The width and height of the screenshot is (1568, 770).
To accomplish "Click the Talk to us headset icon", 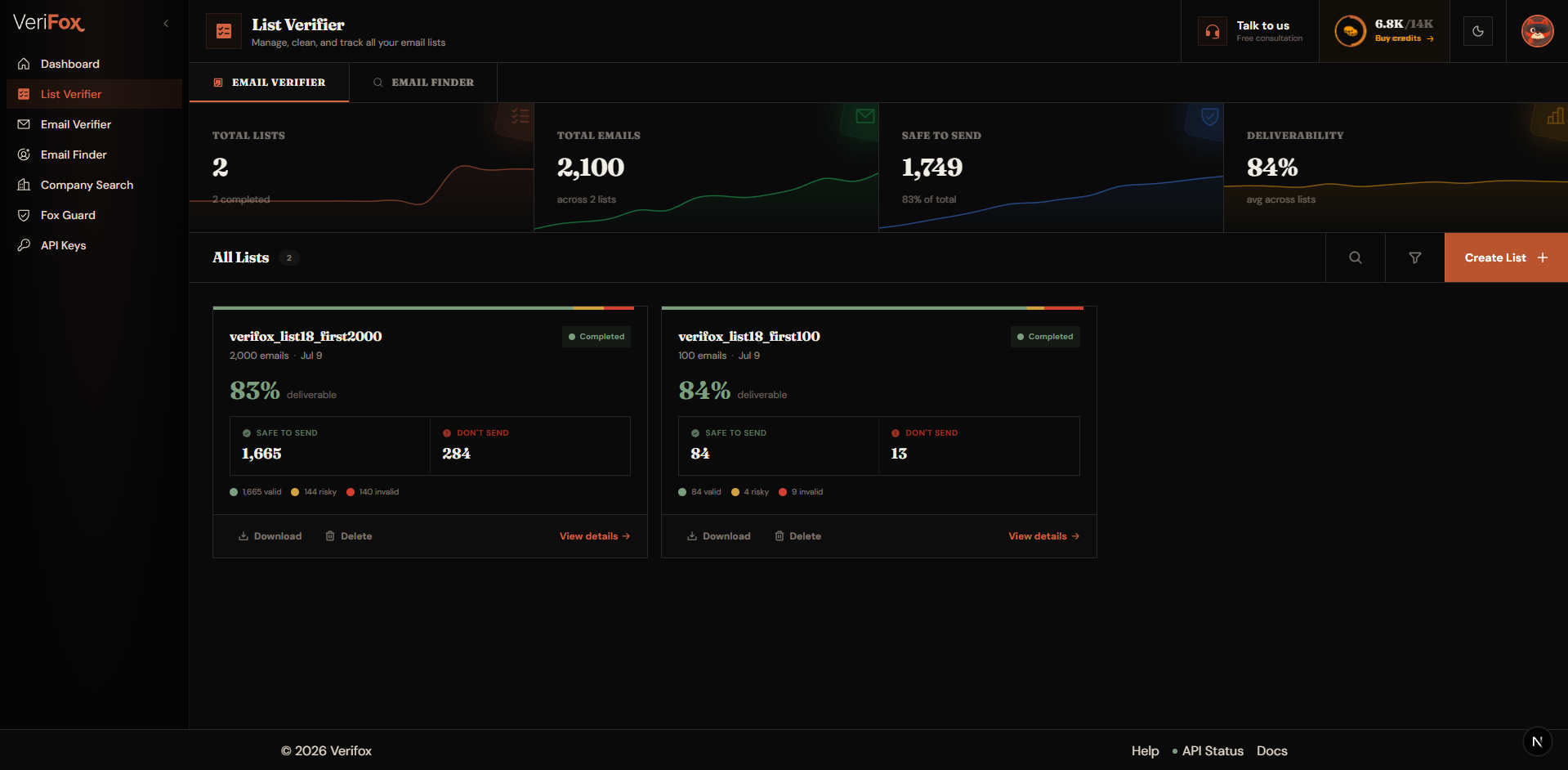I will coord(1213,31).
